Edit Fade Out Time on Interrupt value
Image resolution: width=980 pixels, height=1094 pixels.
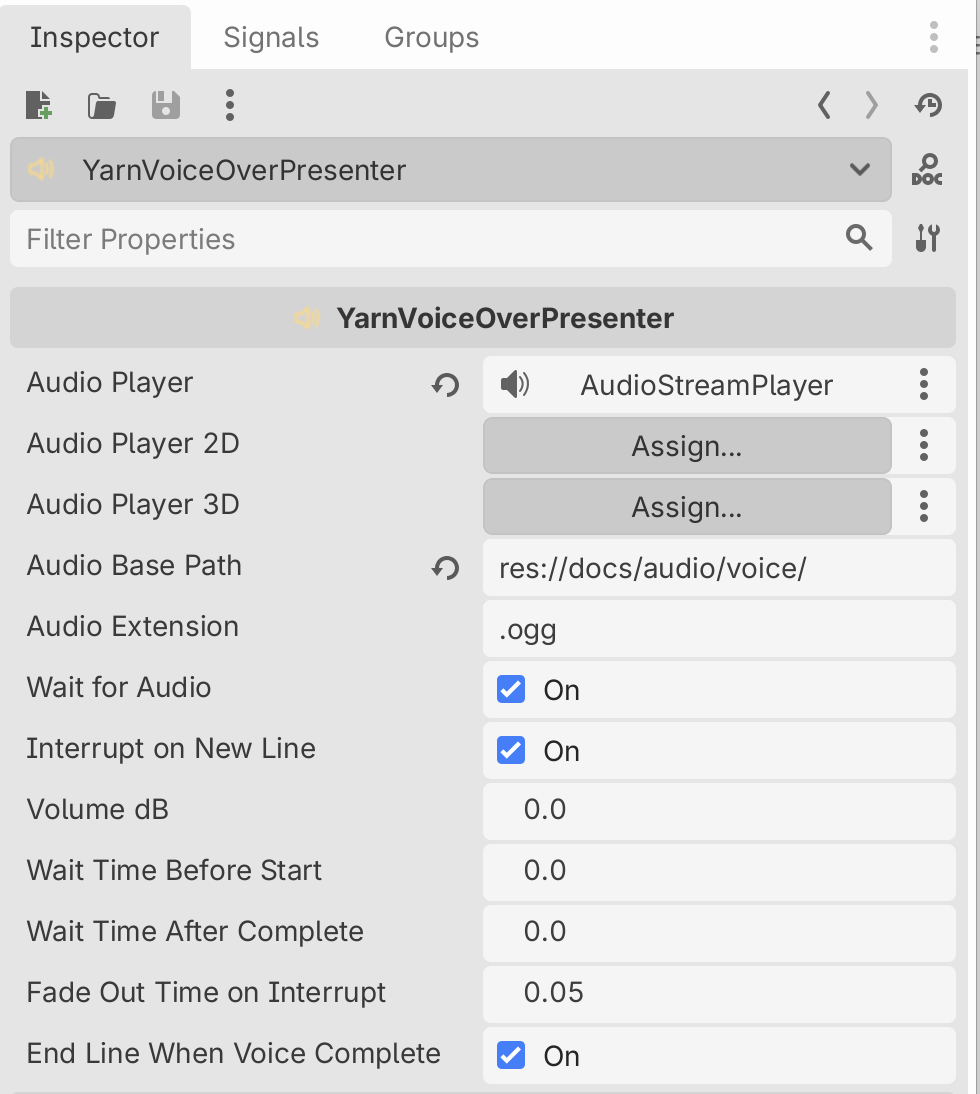coord(719,994)
